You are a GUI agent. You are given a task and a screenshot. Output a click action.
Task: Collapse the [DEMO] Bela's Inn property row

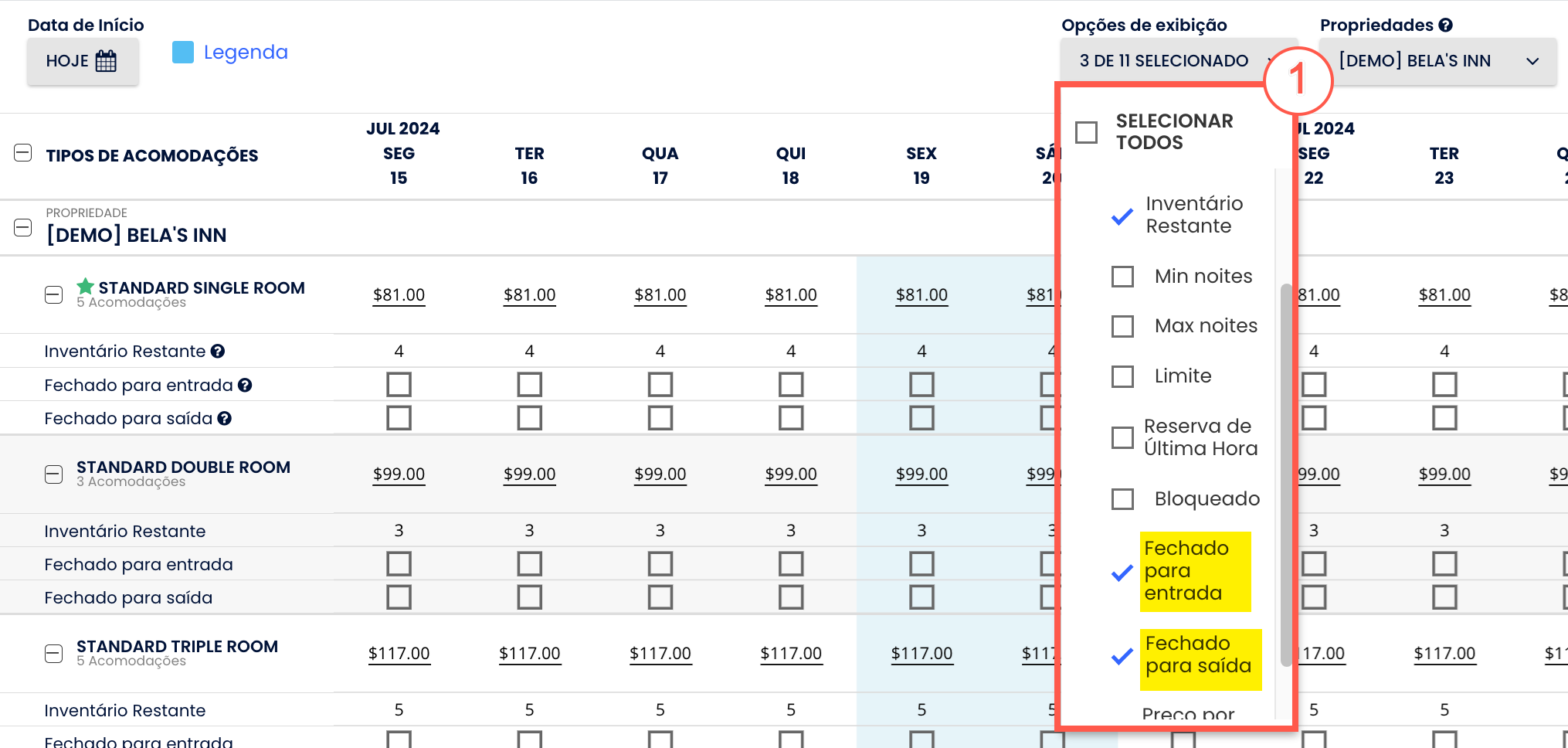click(23, 228)
